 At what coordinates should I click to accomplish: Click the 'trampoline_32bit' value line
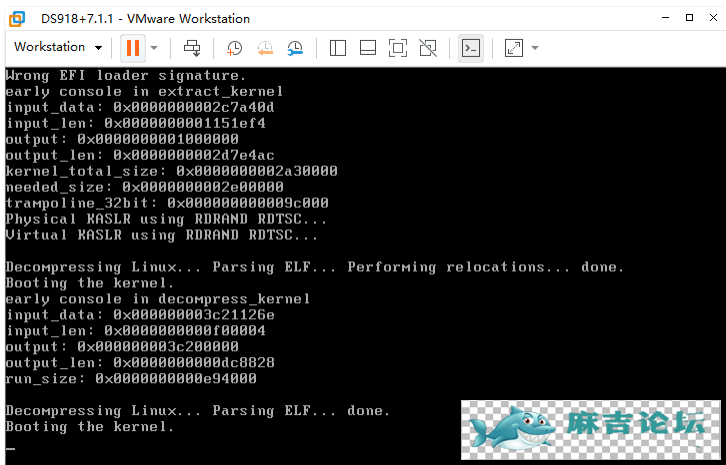click(167, 203)
